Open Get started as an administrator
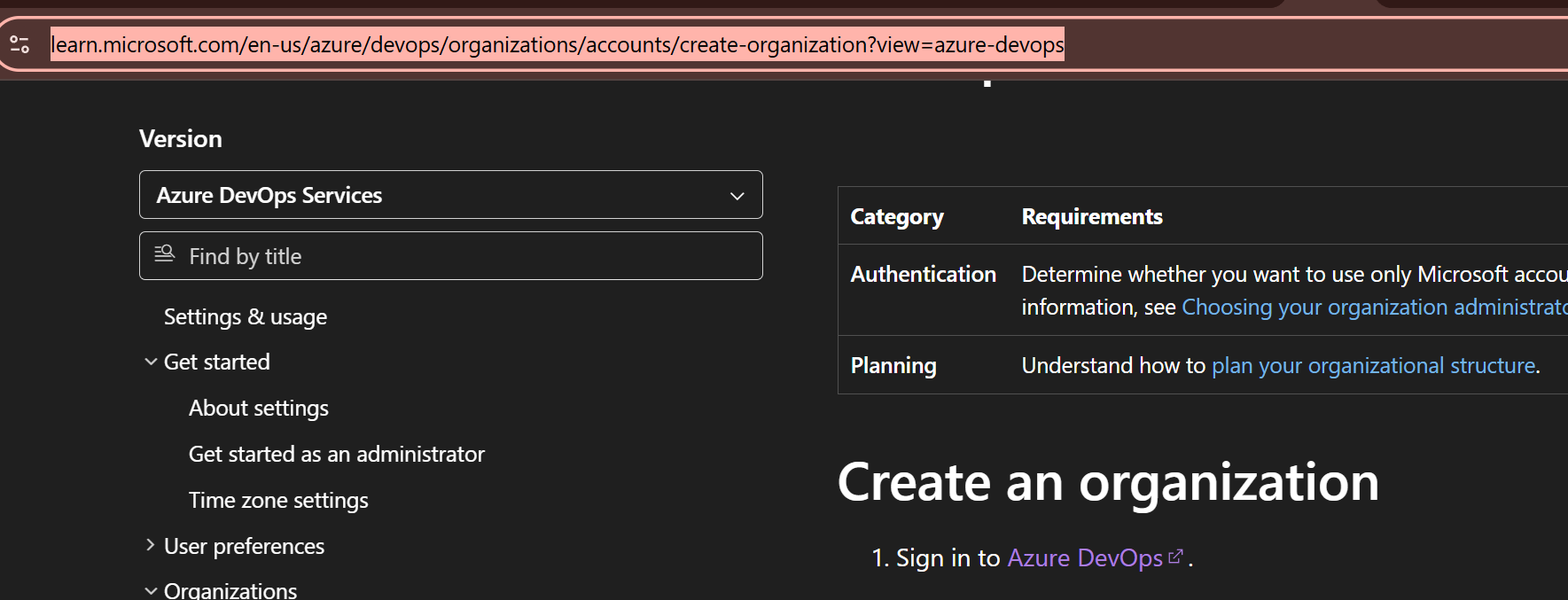 (337, 454)
